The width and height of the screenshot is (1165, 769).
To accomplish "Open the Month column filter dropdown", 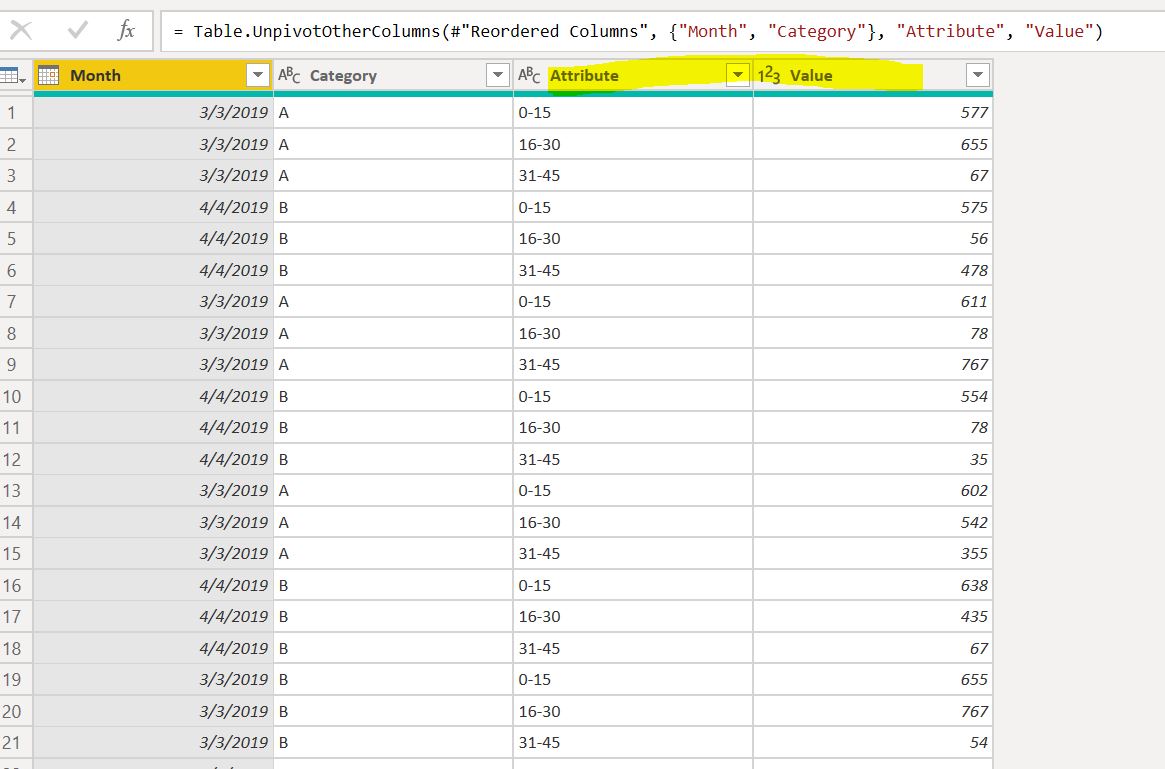I will tap(258, 75).
